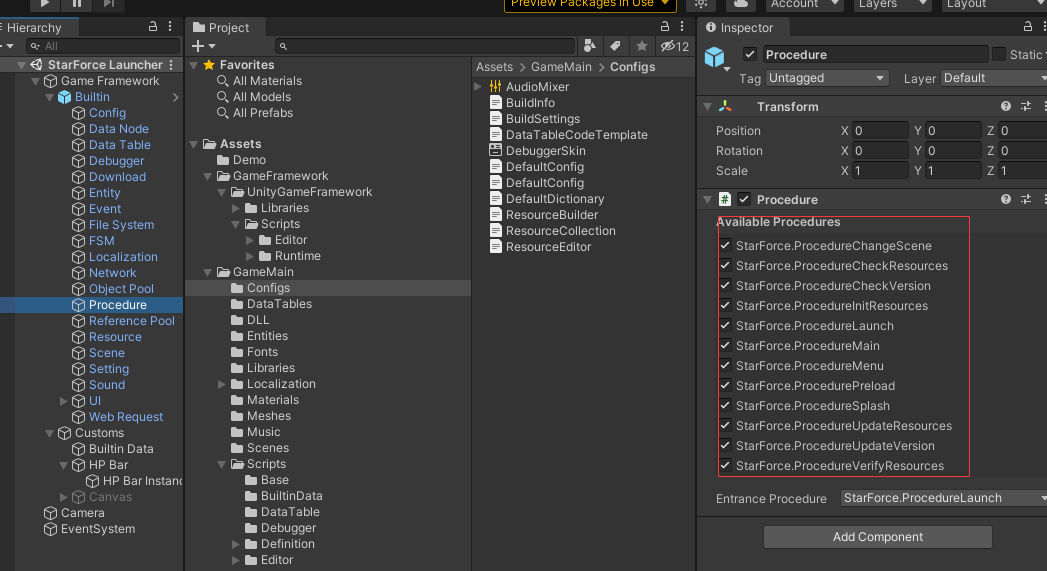Select the DataTables folder
Screen dimensions: 1047x571
click(279, 304)
